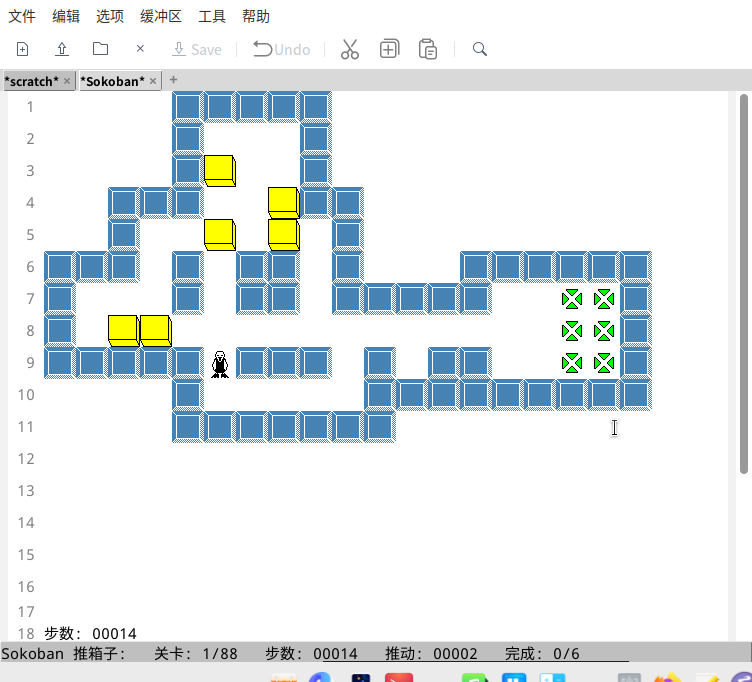Screen dimensions: 752x682
Task: Click the copy toolbar icon
Action: click(389, 49)
